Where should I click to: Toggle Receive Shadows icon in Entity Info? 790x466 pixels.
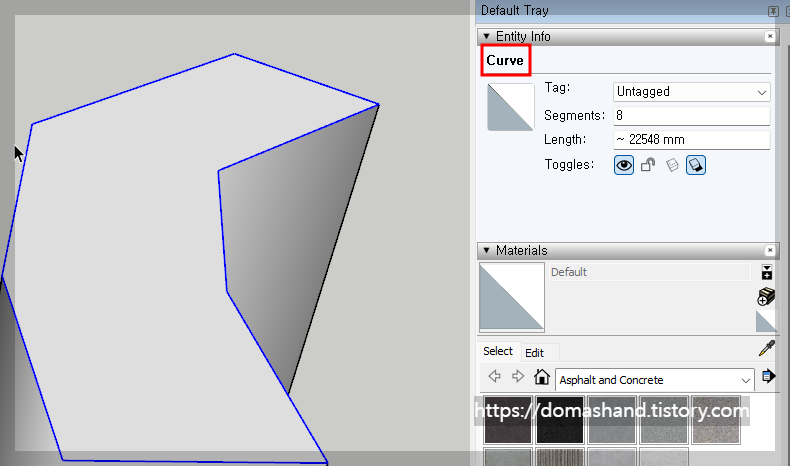point(672,165)
